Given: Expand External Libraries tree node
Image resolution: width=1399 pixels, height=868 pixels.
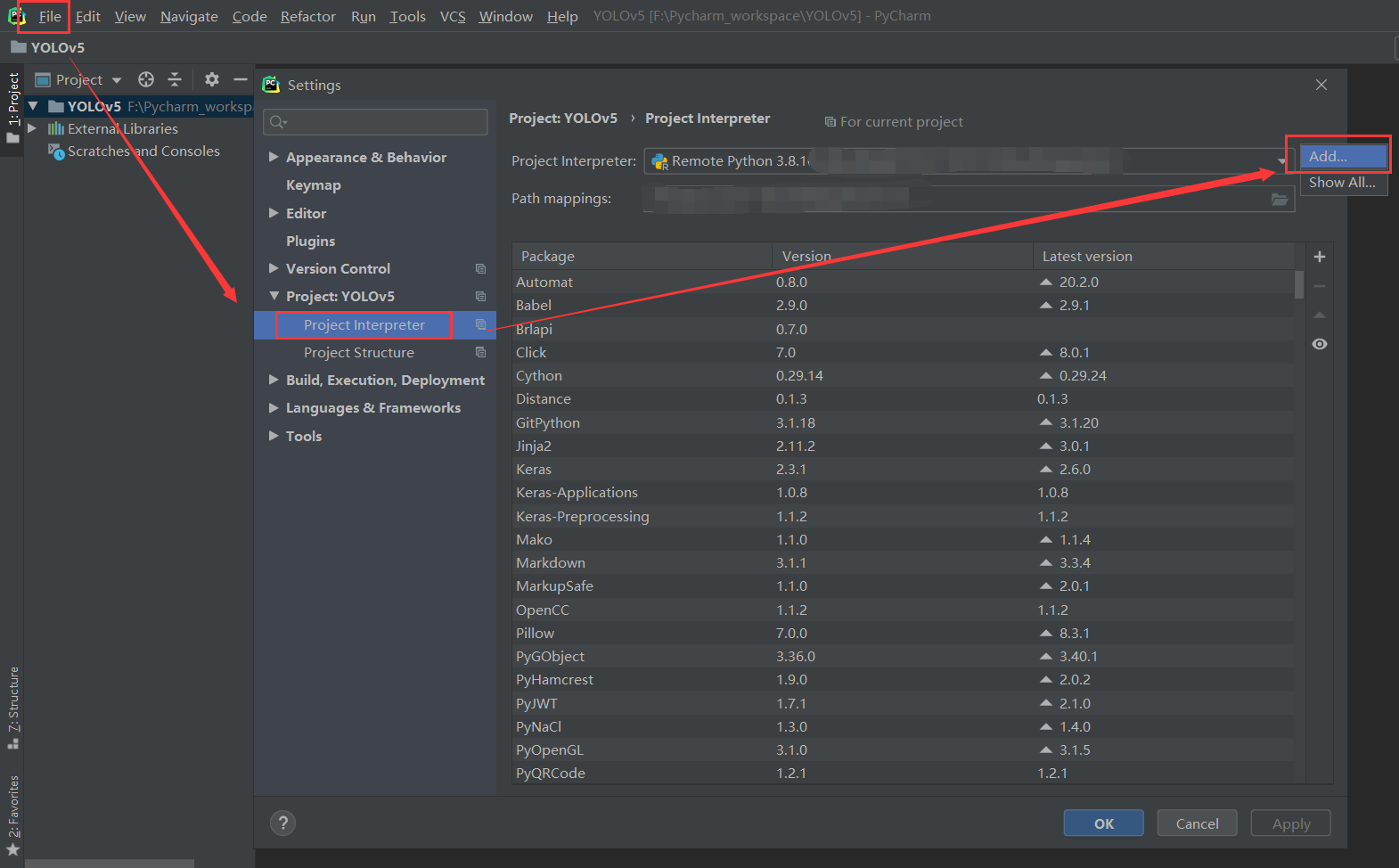Looking at the screenshot, I should point(32,128).
